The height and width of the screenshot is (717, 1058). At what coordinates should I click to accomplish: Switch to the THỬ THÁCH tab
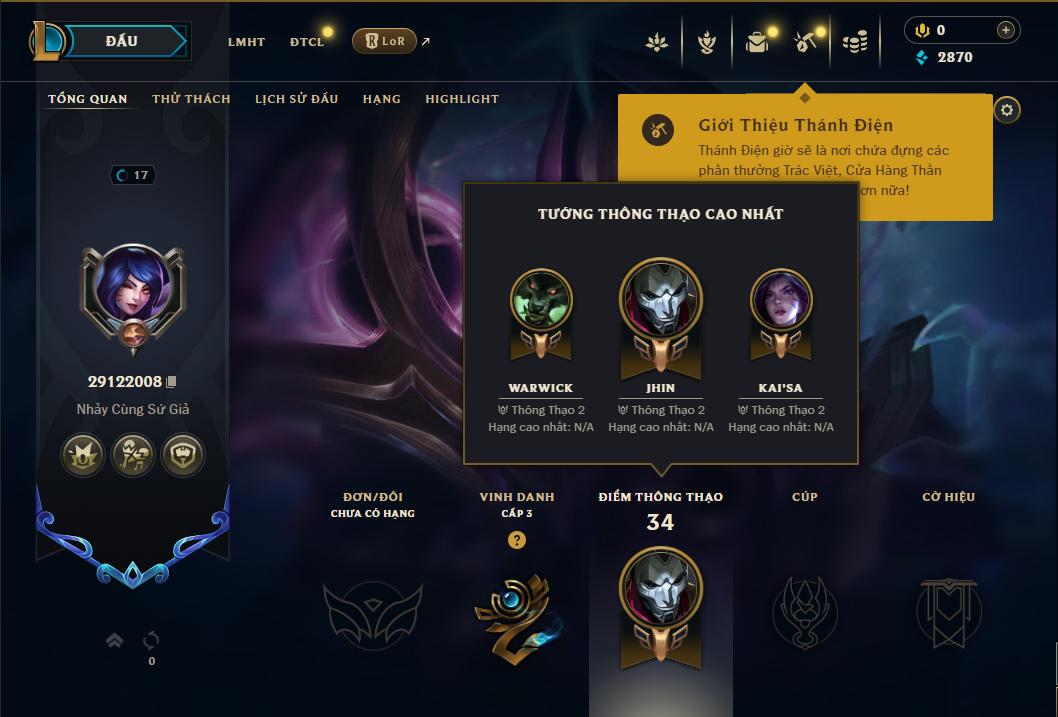[x=191, y=99]
